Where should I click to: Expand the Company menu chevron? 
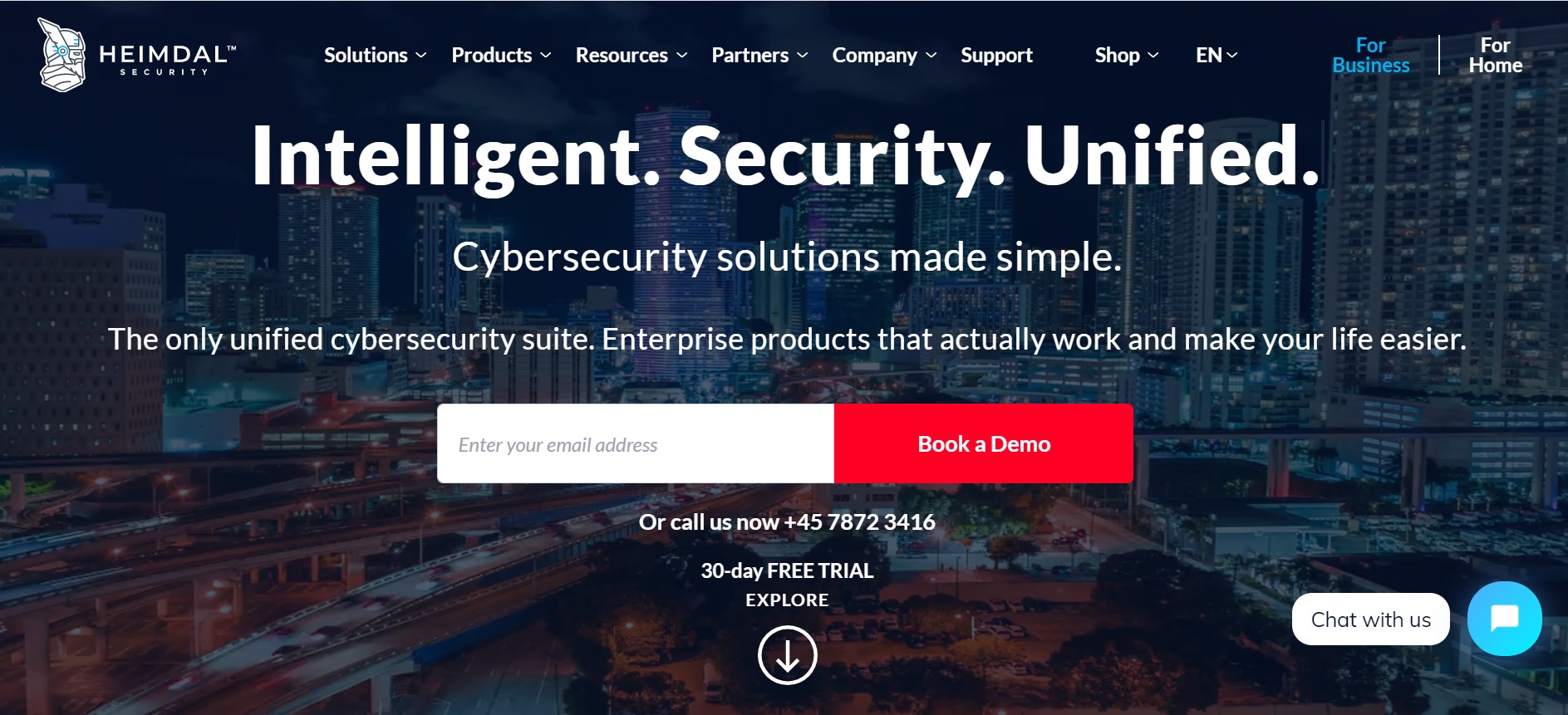(931, 56)
